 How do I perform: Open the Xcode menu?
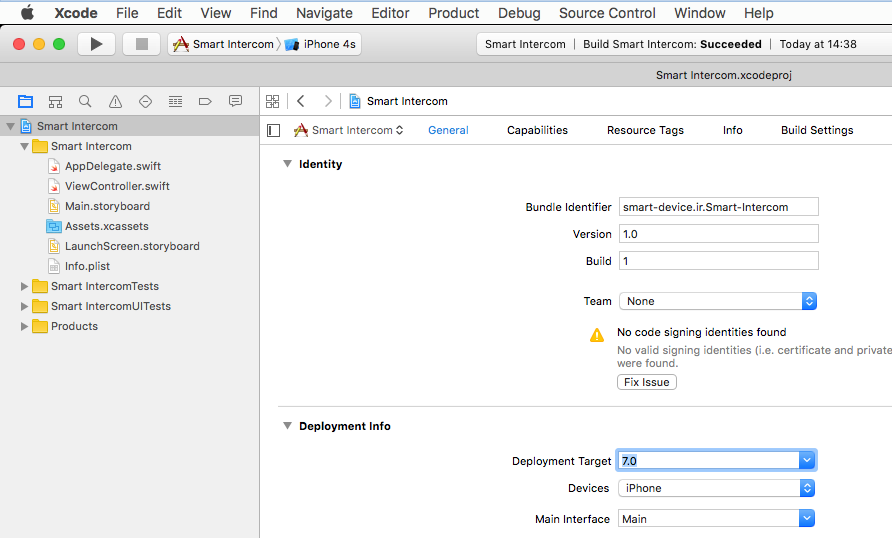tap(76, 13)
